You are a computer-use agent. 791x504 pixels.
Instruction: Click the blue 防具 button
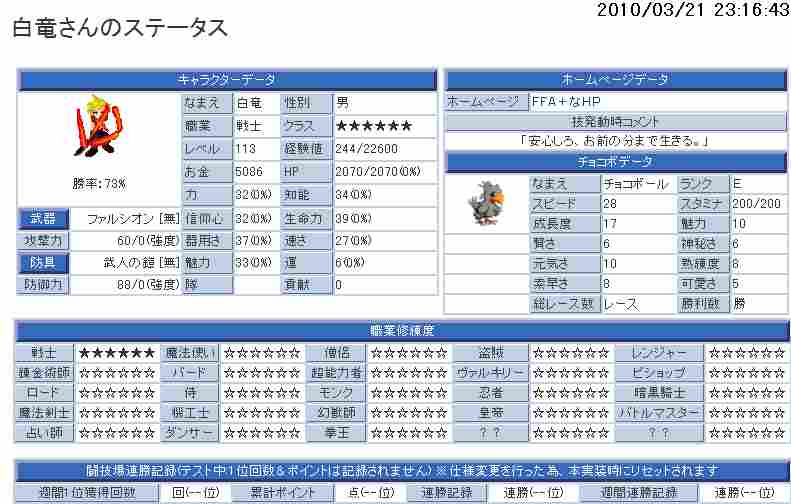(x=43, y=263)
